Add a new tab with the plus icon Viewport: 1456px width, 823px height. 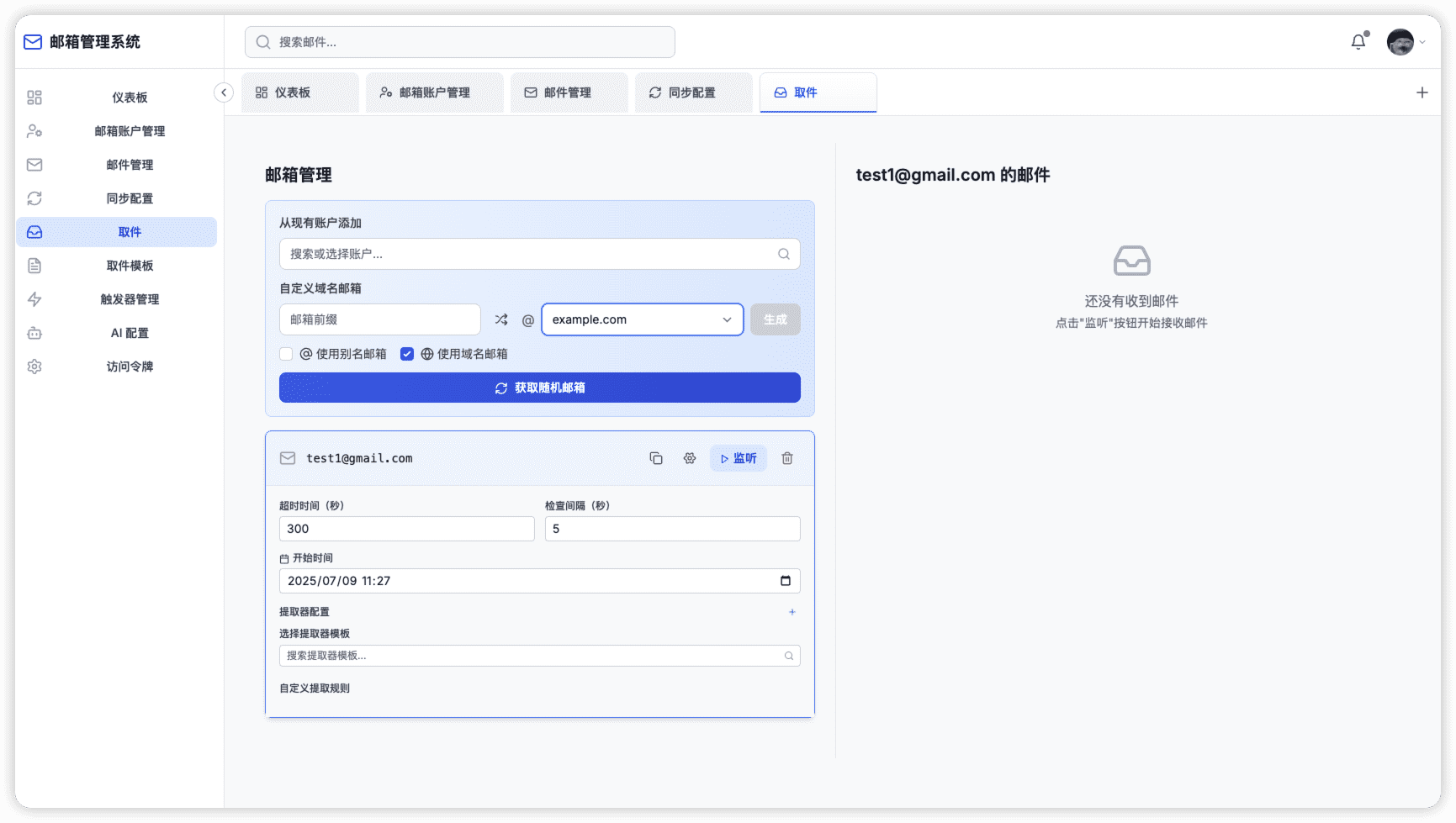tap(1422, 92)
